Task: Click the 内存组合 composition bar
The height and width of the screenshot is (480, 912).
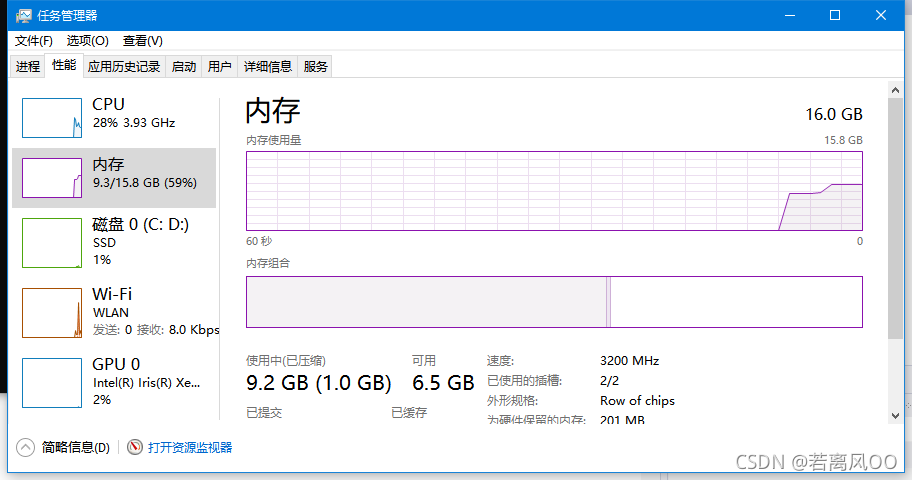Action: tap(554, 302)
